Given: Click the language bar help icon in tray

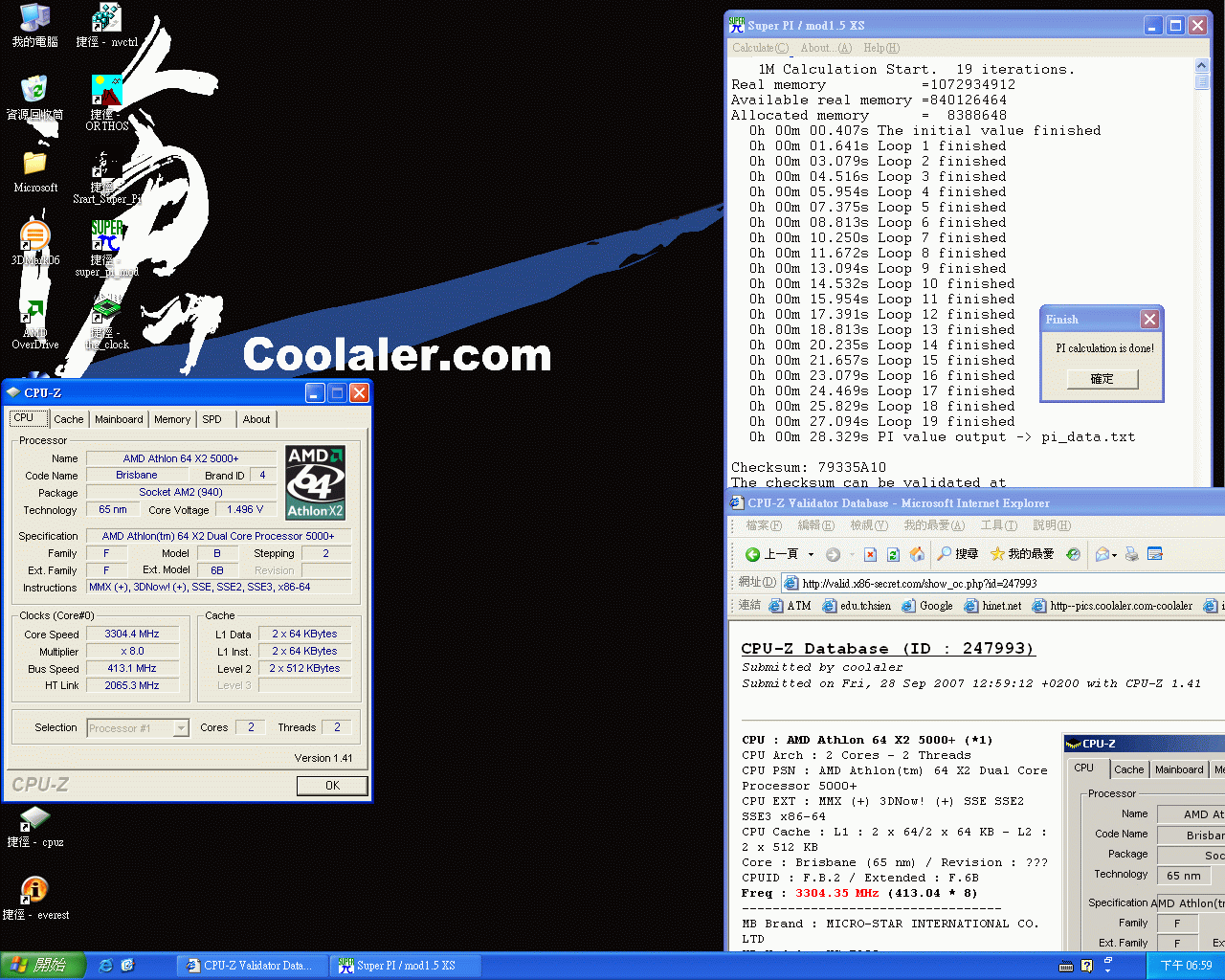Looking at the screenshot, I should [x=1086, y=966].
